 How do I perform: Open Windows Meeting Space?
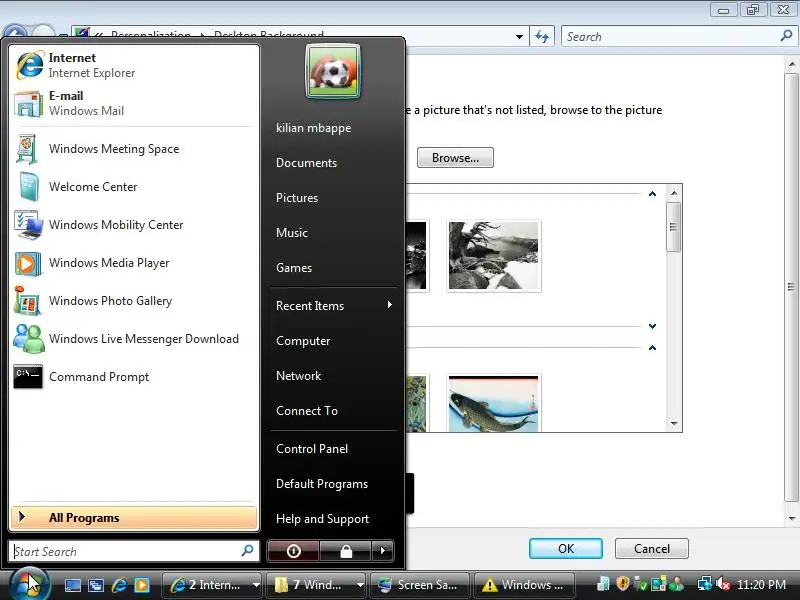[x=134, y=148]
